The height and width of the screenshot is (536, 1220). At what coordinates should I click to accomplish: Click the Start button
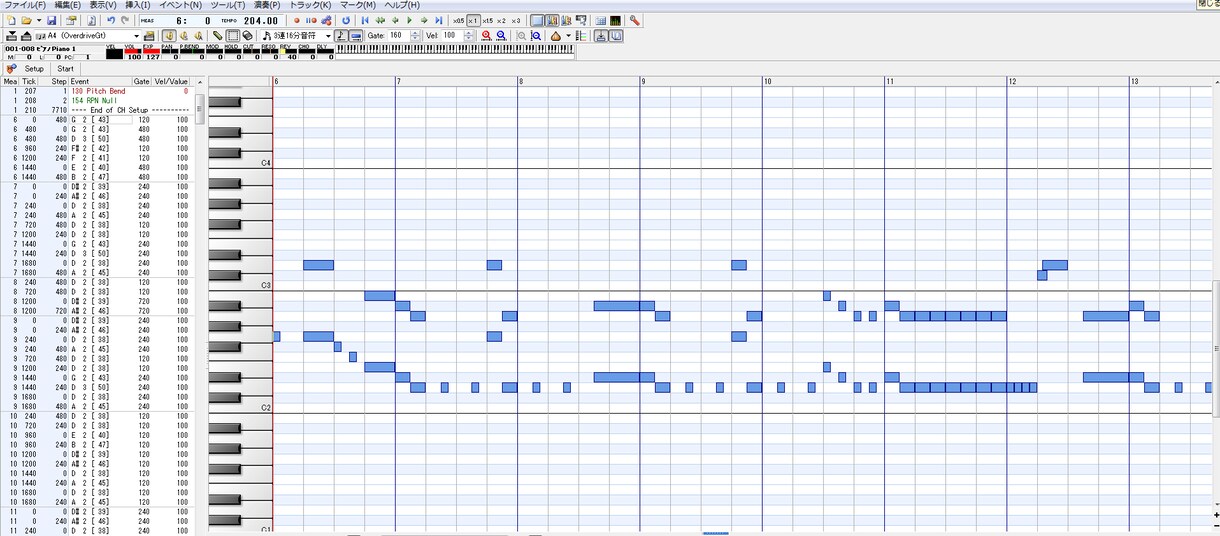(65, 69)
